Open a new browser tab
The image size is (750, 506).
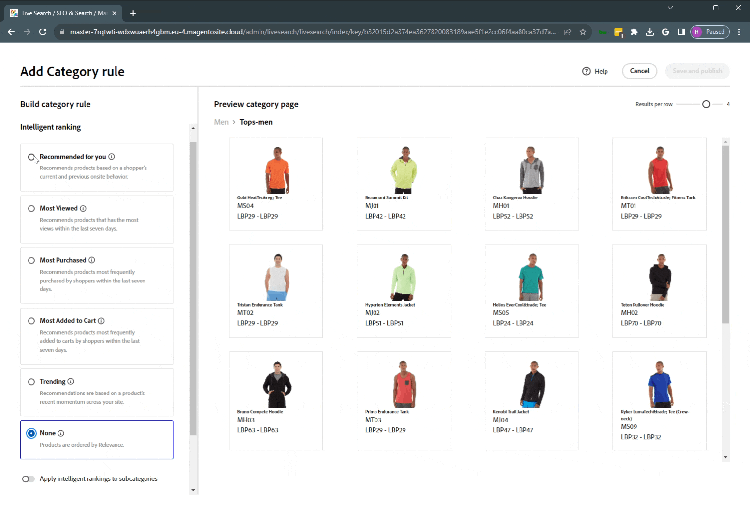click(133, 12)
